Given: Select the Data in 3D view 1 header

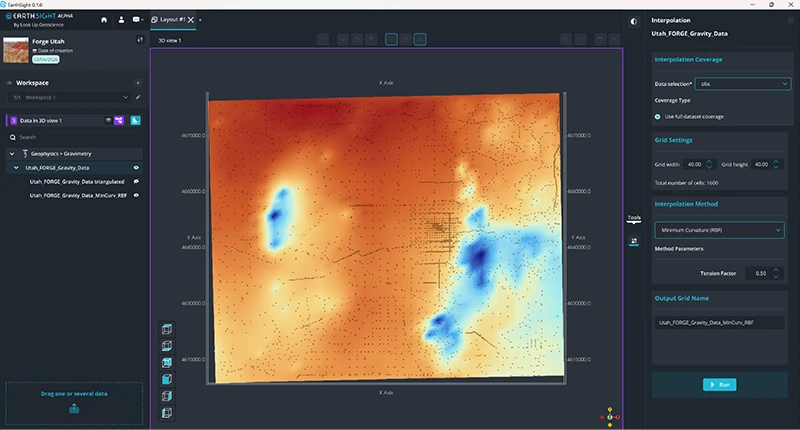Looking at the screenshot, I should tap(41, 120).
